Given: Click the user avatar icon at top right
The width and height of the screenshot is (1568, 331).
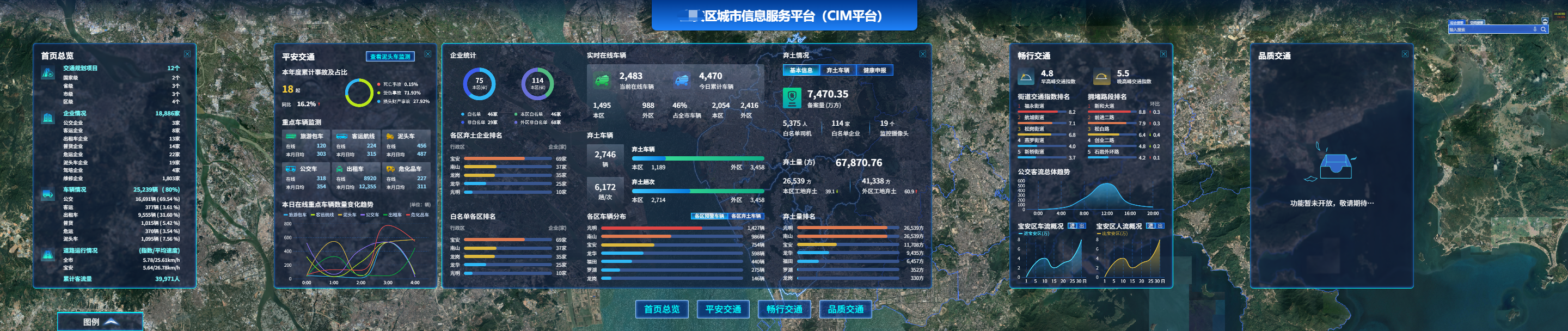Looking at the screenshot, I should 1546,21.
